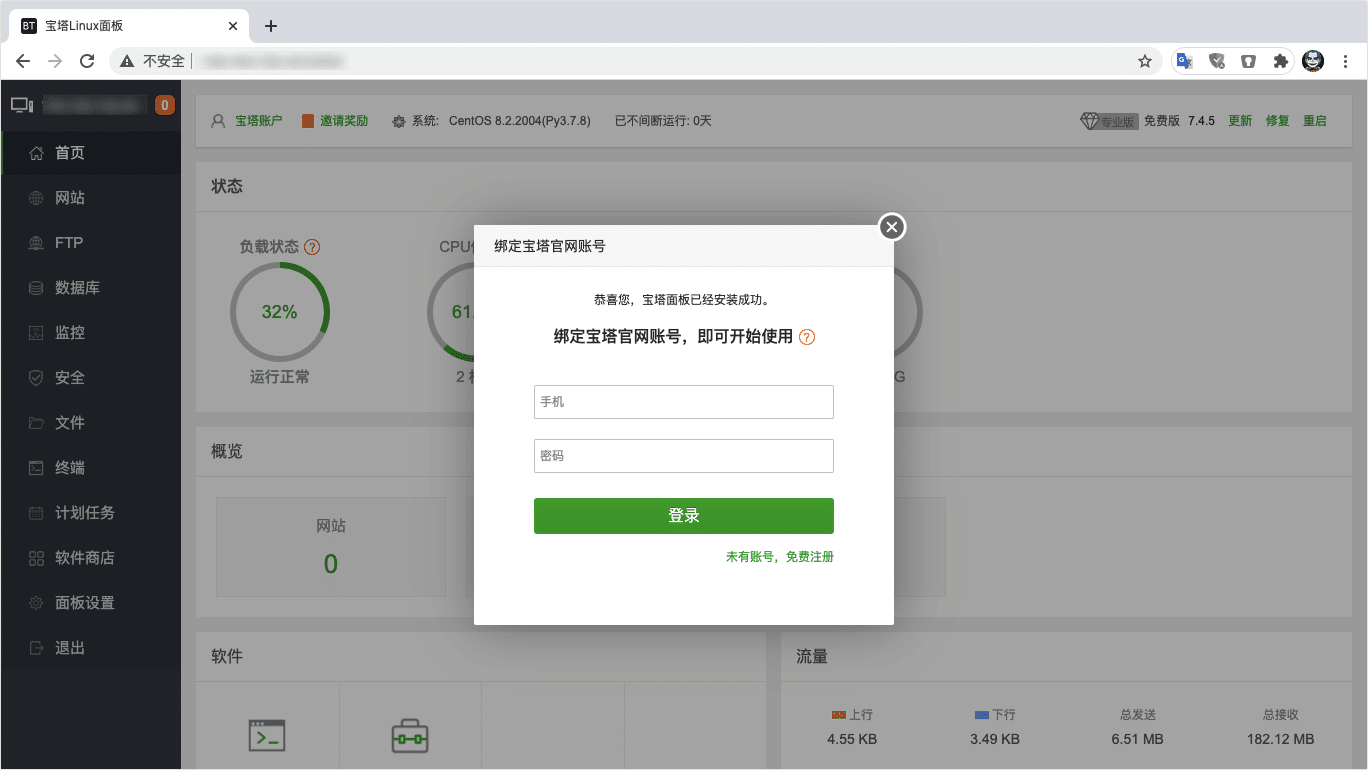Click the folder icon beside 文件
This screenshot has height=770, width=1368.
(x=36, y=423)
